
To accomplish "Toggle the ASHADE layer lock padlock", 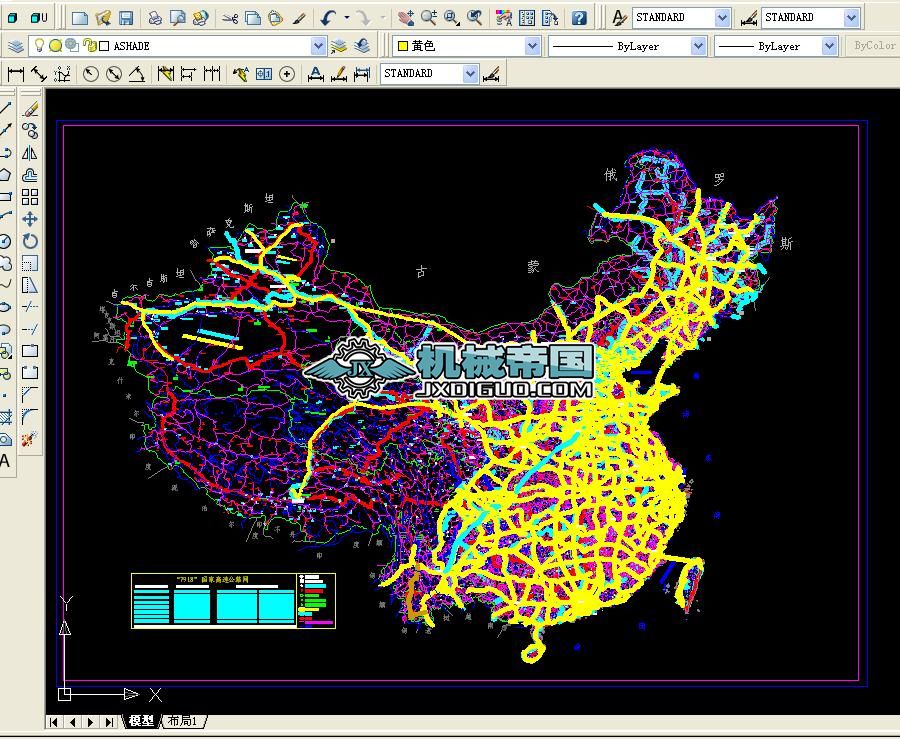I will [x=87, y=45].
